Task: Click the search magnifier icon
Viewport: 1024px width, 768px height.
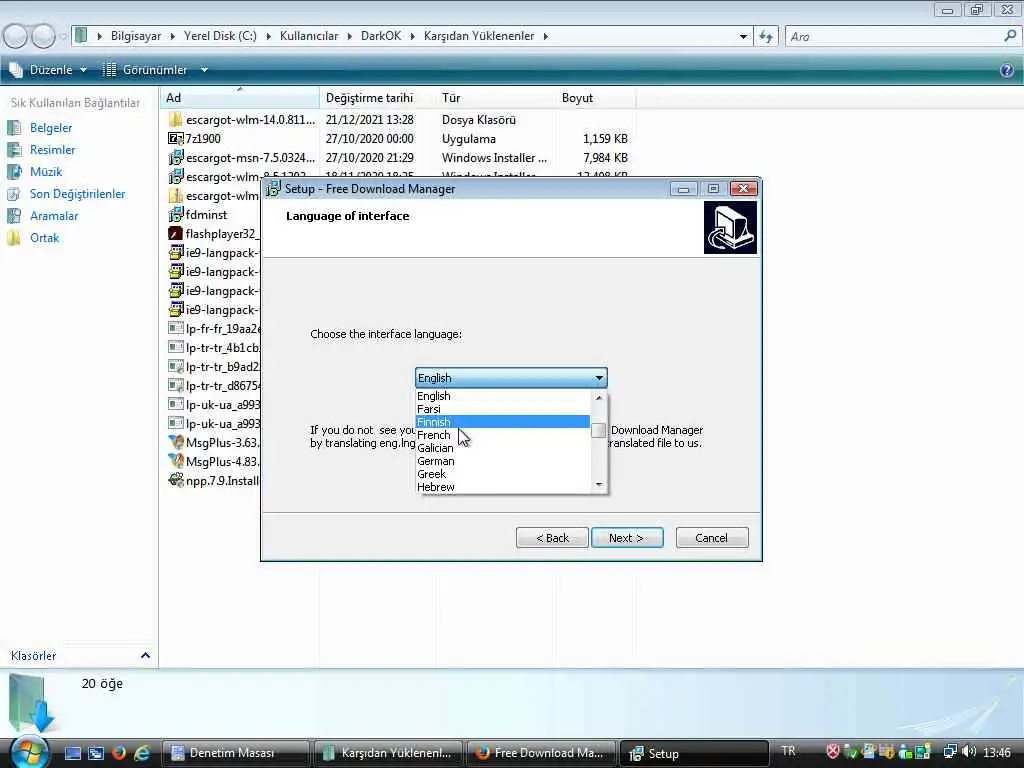Action: point(1010,36)
